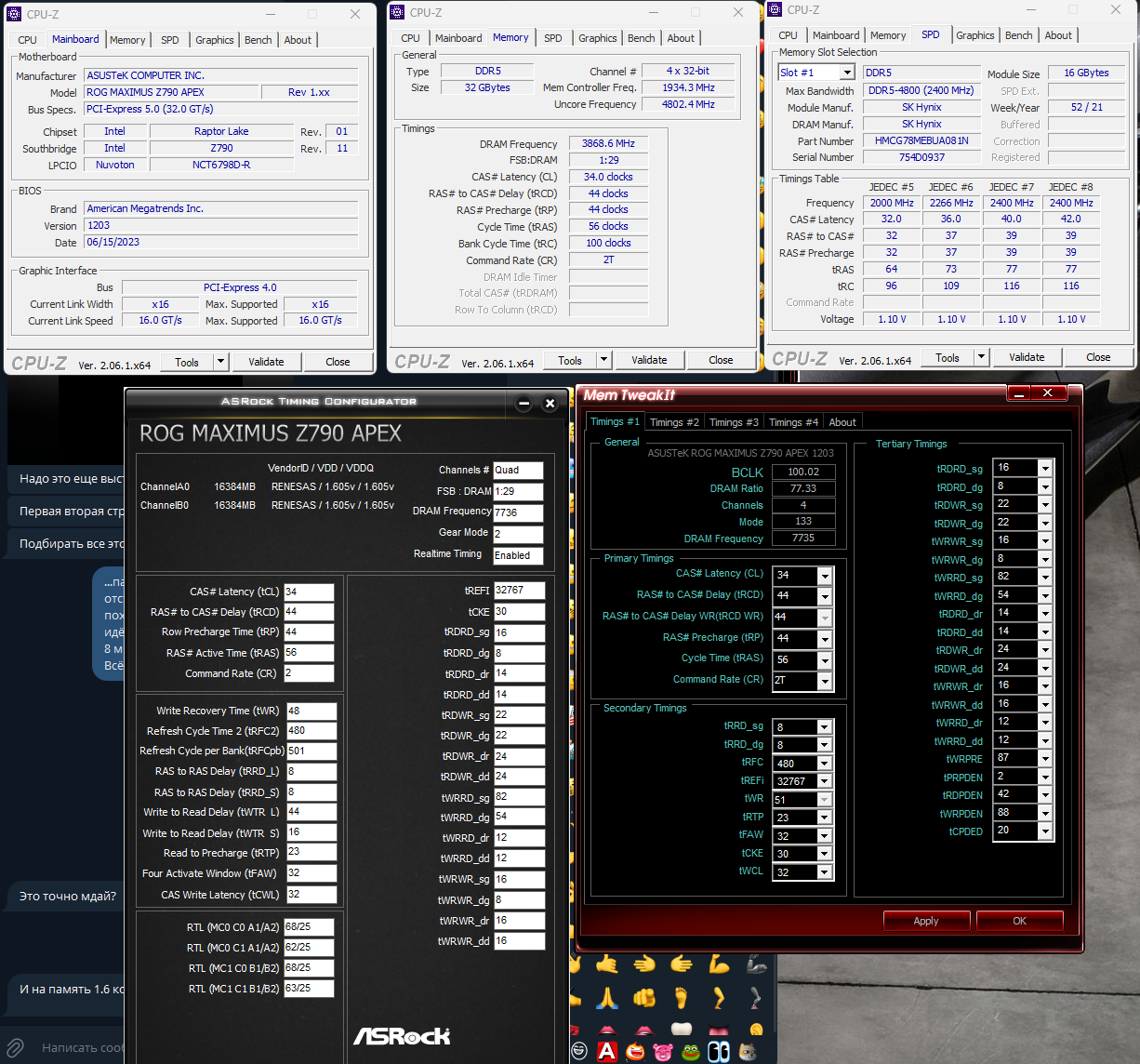Click the chat message input box

tap(82, 1048)
